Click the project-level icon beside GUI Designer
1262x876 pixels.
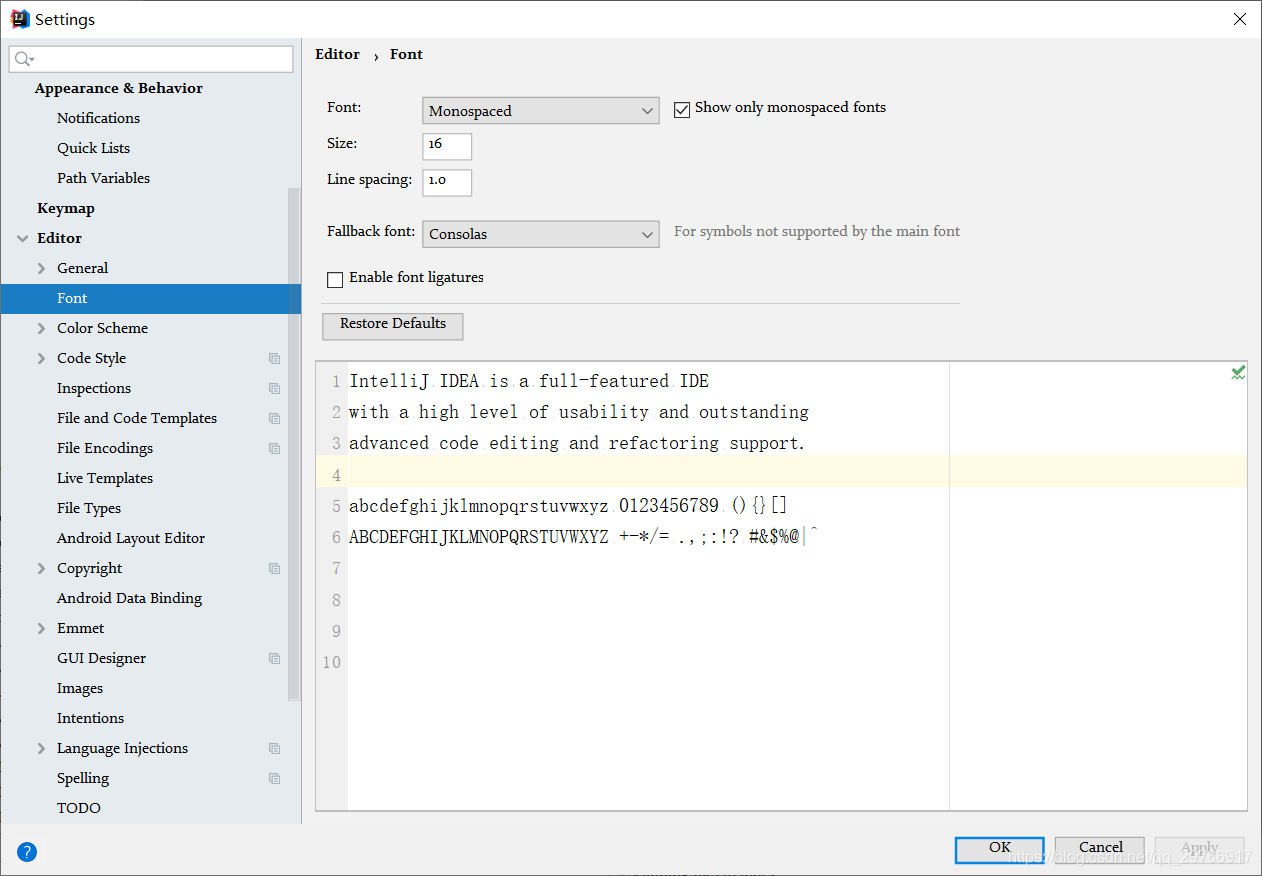pos(275,658)
